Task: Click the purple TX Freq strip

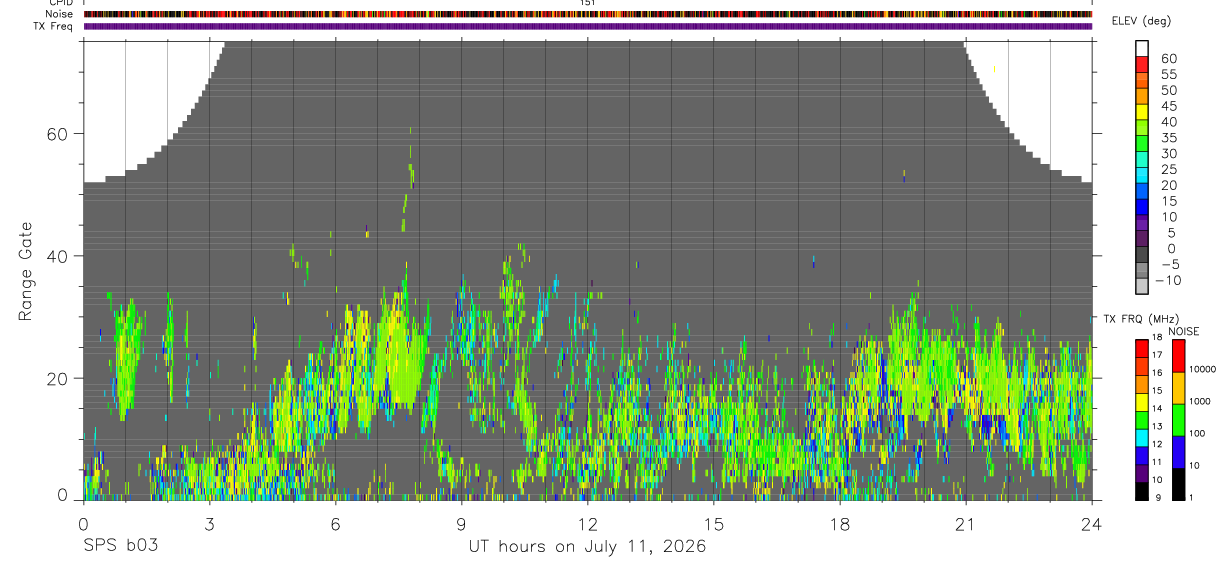Action: 588,26
